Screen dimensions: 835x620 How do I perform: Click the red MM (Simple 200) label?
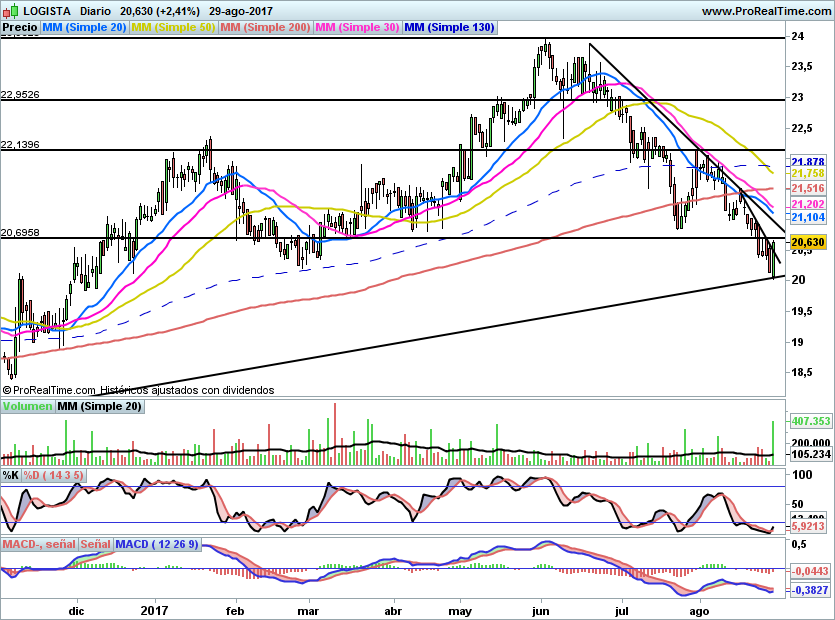pos(265,28)
